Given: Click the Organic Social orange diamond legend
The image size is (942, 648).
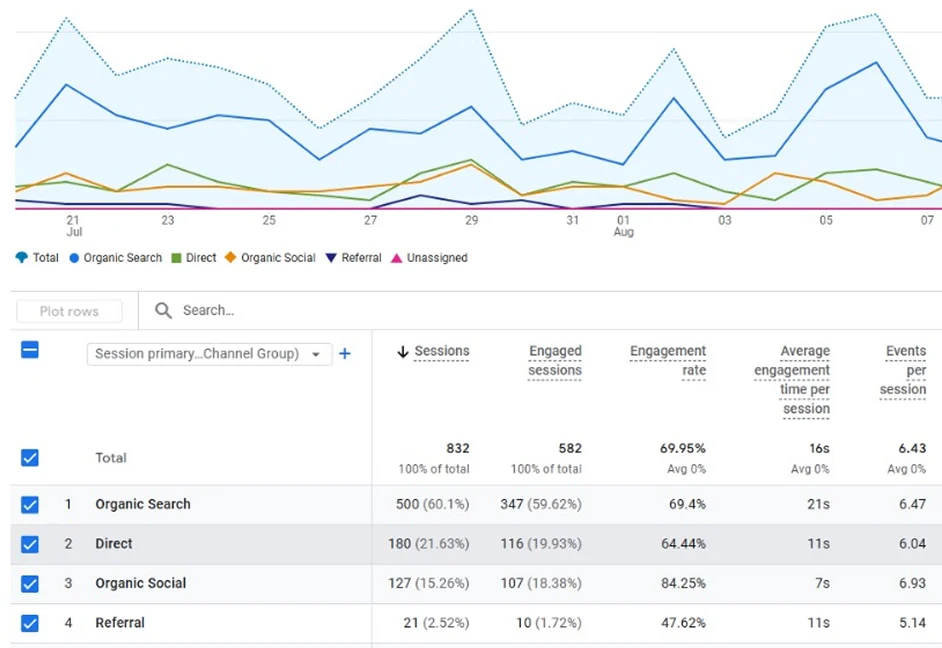Looking at the screenshot, I should pyautogui.click(x=231, y=258).
